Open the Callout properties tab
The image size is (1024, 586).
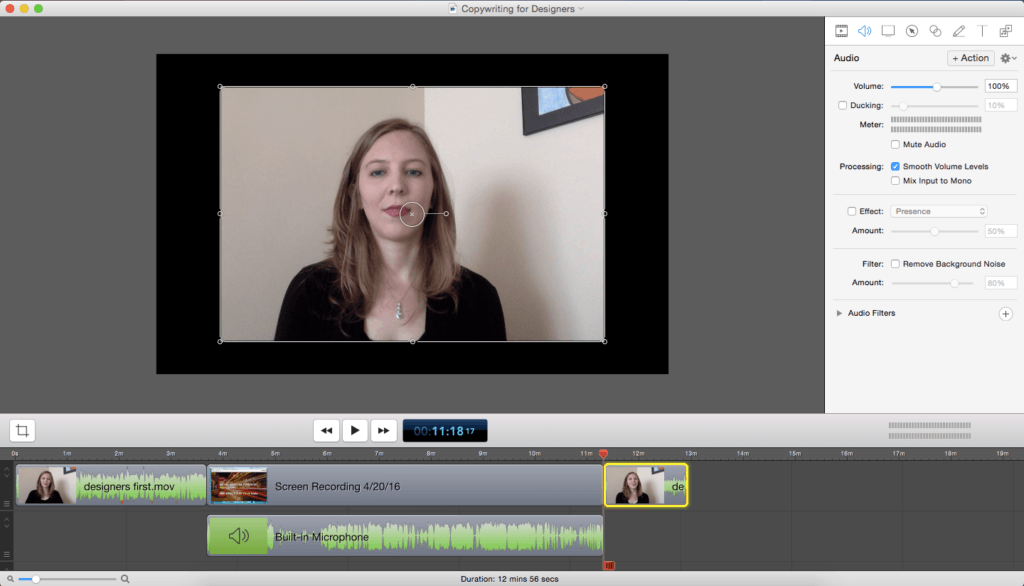pyautogui.click(x=911, y=31)
